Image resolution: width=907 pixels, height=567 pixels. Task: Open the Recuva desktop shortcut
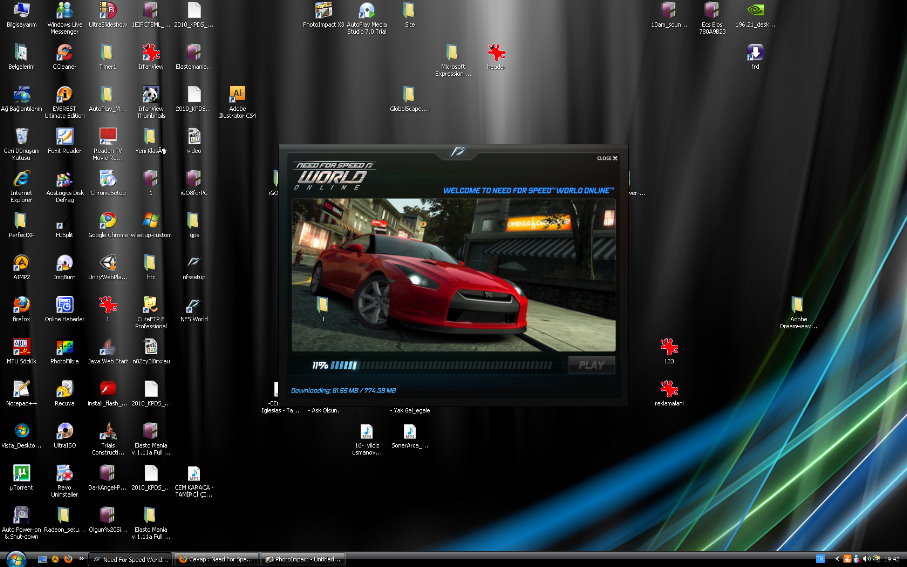(x=64, y=392)
